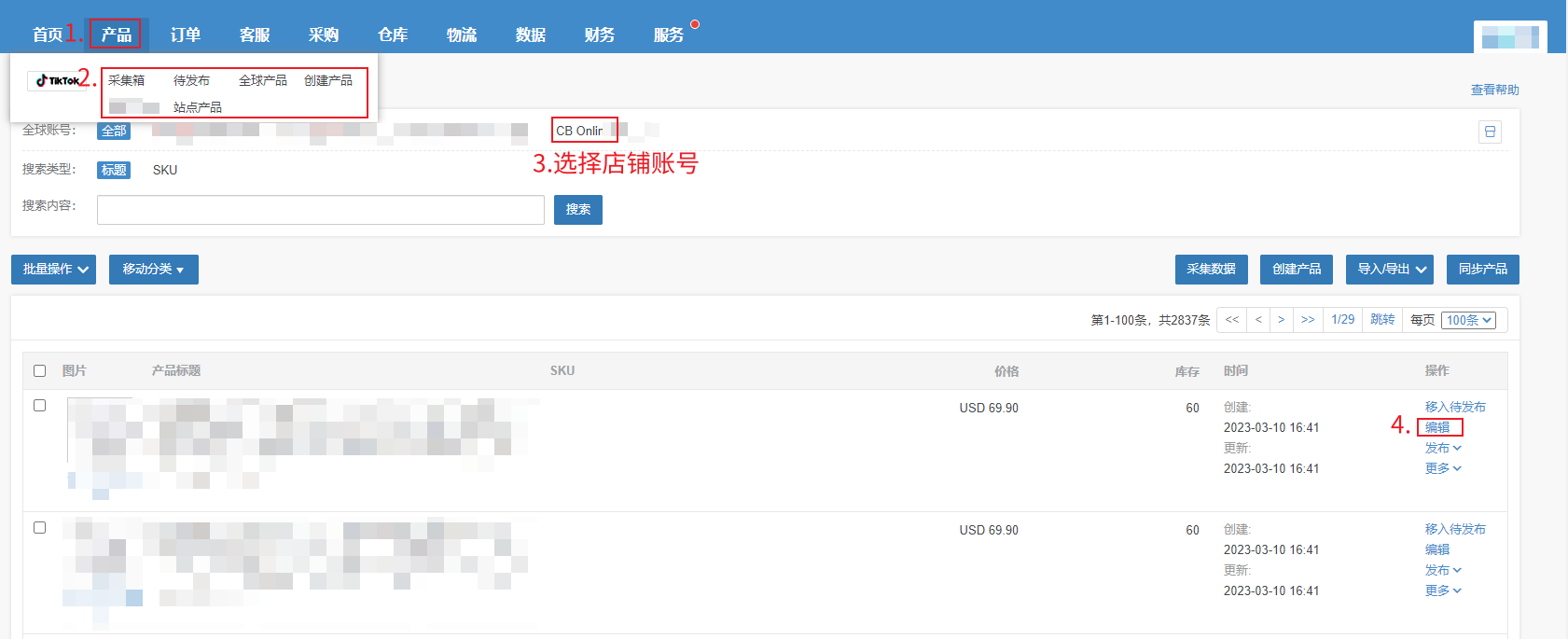This screenshot has height=639, width=1568.
Task: Expand 更多 in the second product row
Action: [1442, 590]
